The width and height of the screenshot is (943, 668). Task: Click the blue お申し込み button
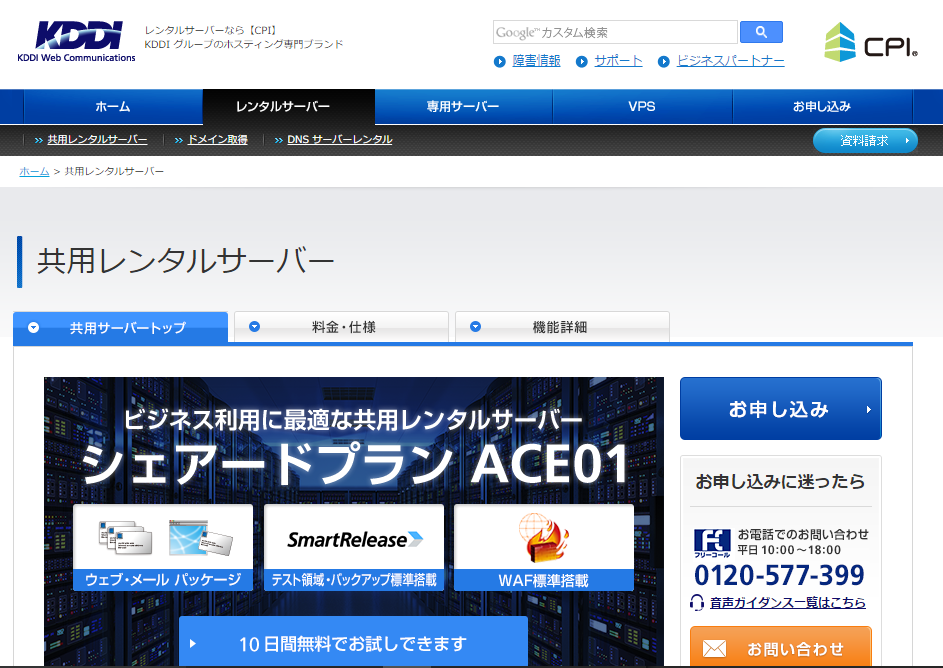[780, 408]
